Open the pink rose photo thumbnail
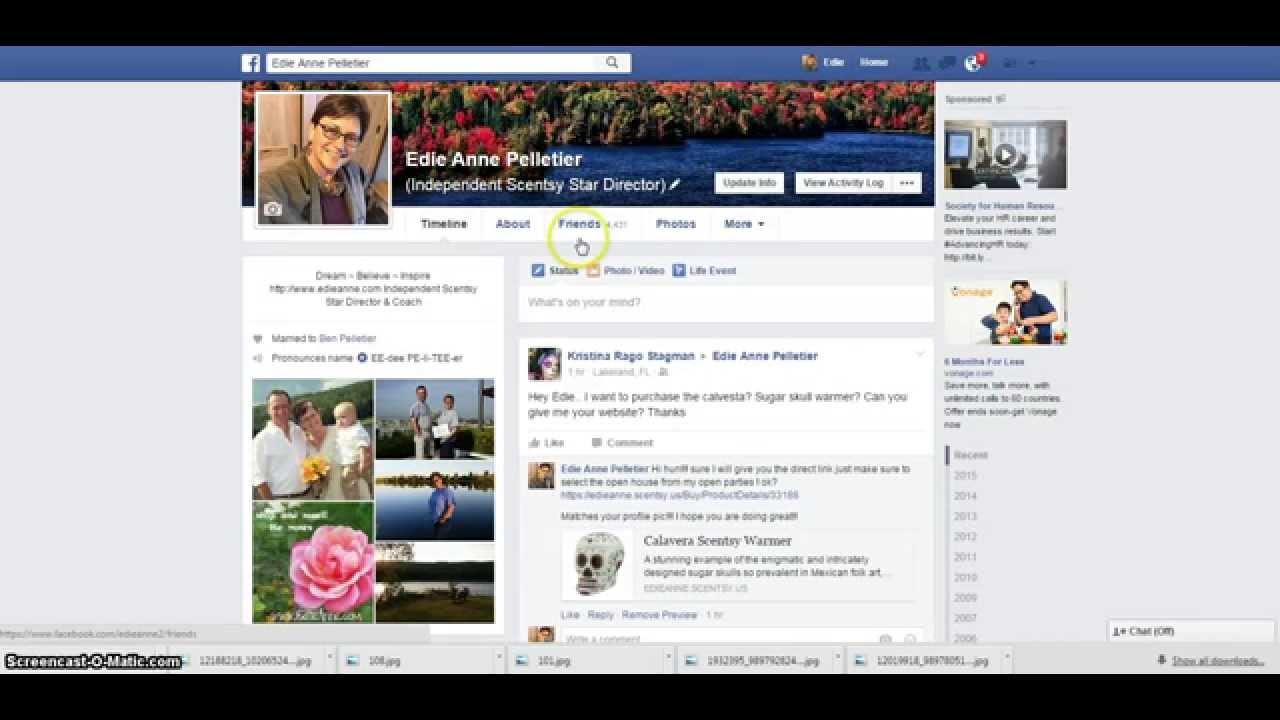The height and width of the screenshot is (720, 1280). 313,562
